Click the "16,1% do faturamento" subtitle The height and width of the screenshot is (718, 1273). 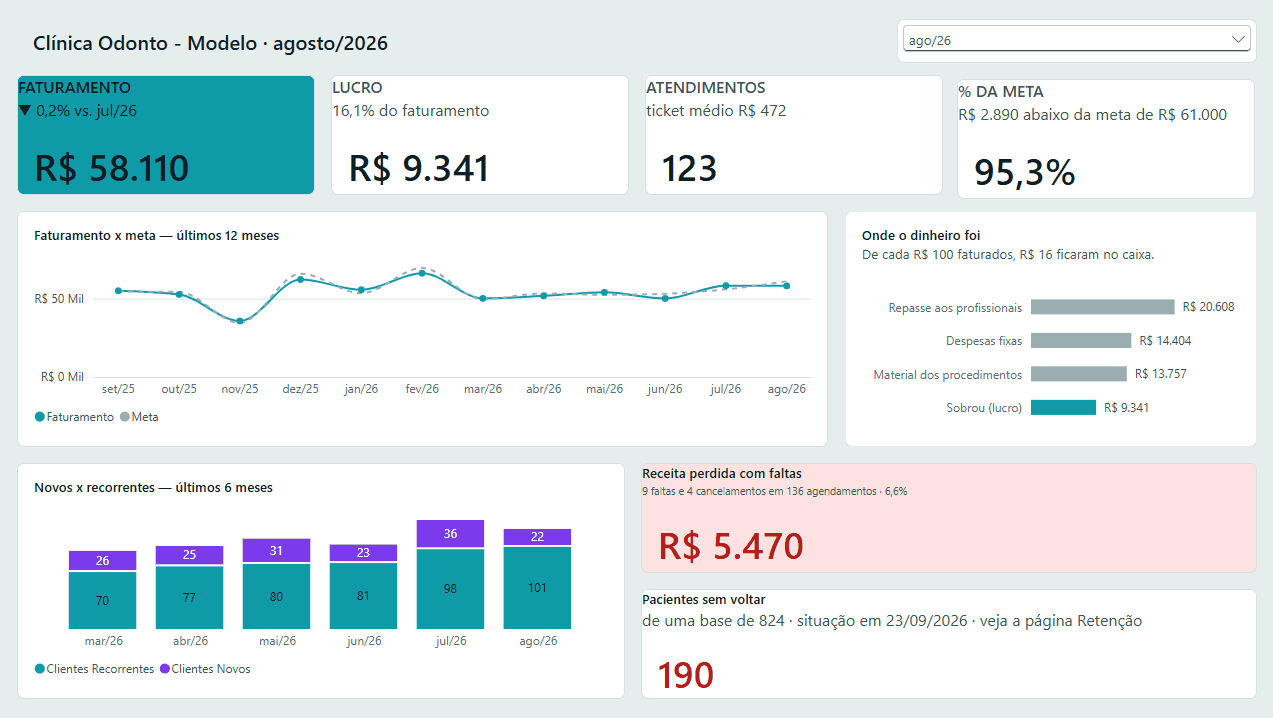click(x=411, y=111)
